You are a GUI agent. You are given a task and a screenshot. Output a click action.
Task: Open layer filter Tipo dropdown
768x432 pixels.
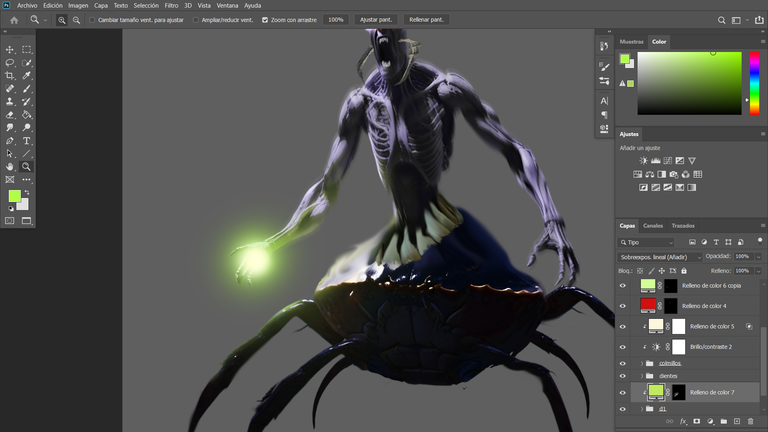(646, 242)
